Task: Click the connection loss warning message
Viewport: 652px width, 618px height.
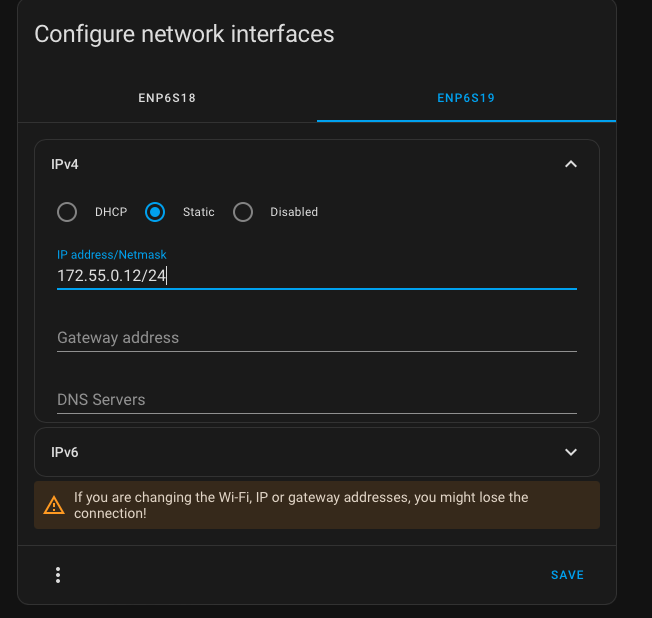Action: [x=300, y=505]
